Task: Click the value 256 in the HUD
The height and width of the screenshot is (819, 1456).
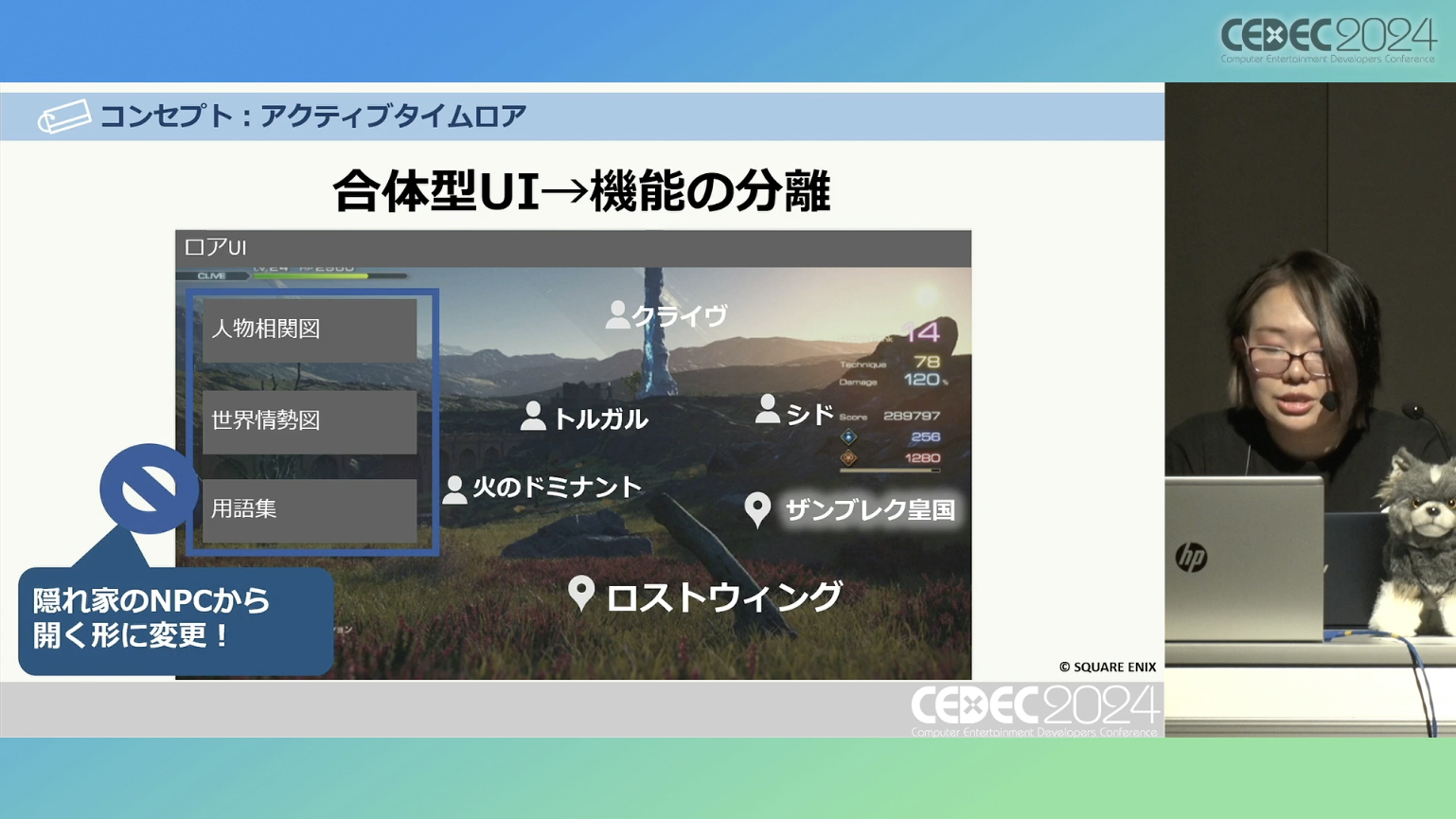Action: pos(925,437)
